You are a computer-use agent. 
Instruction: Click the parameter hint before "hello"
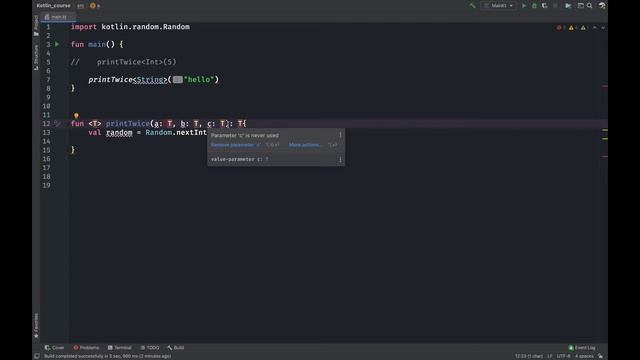[x=178, y=80]
